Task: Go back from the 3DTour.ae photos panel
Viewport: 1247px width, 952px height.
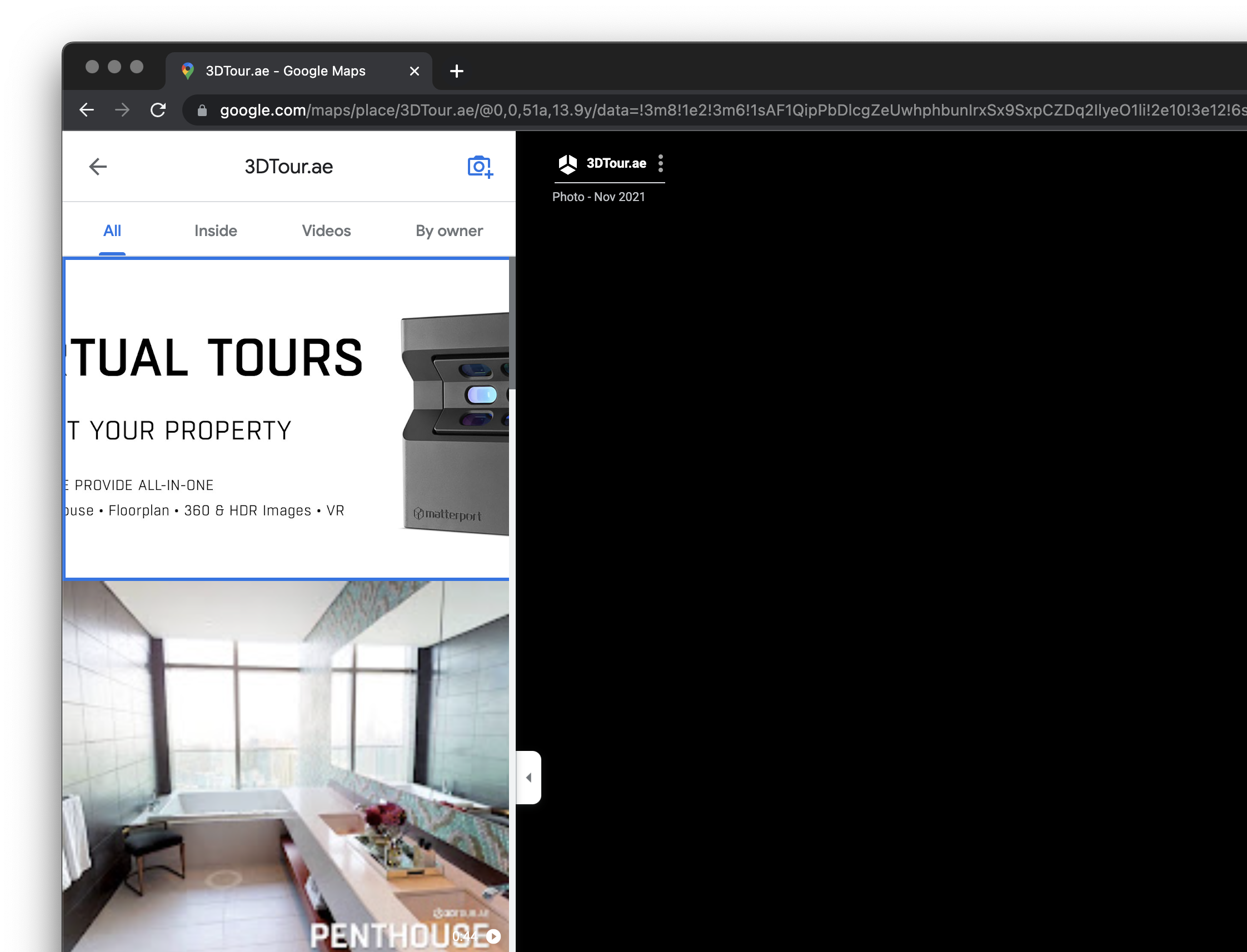Action: [98, 167]
